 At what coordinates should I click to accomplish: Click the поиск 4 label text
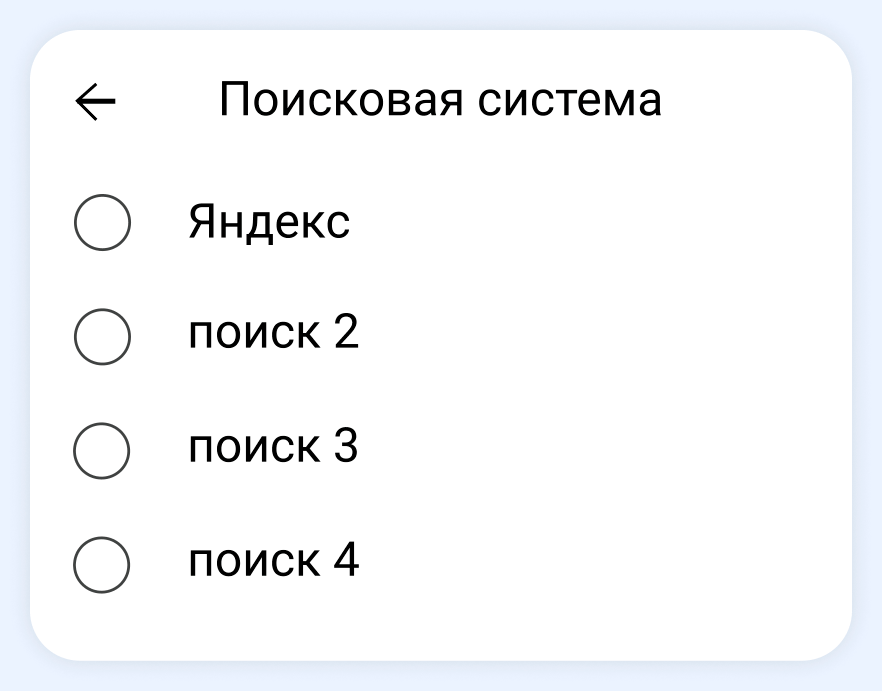tap(273, 561)
